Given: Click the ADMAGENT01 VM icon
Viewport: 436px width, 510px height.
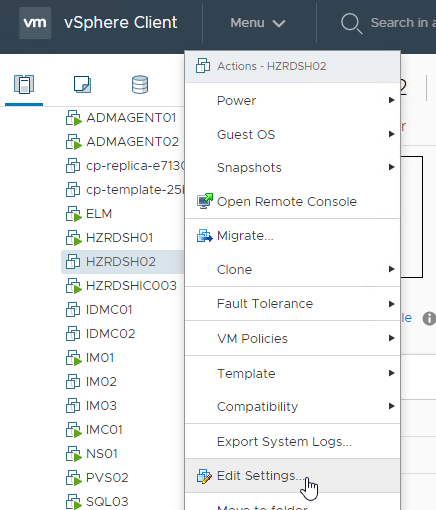Looking at the screenshot, I should [73, 118].
